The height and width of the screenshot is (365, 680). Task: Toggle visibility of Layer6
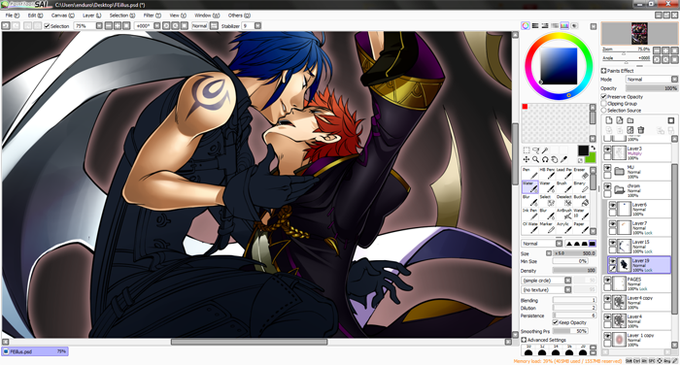tap(613, 205)
